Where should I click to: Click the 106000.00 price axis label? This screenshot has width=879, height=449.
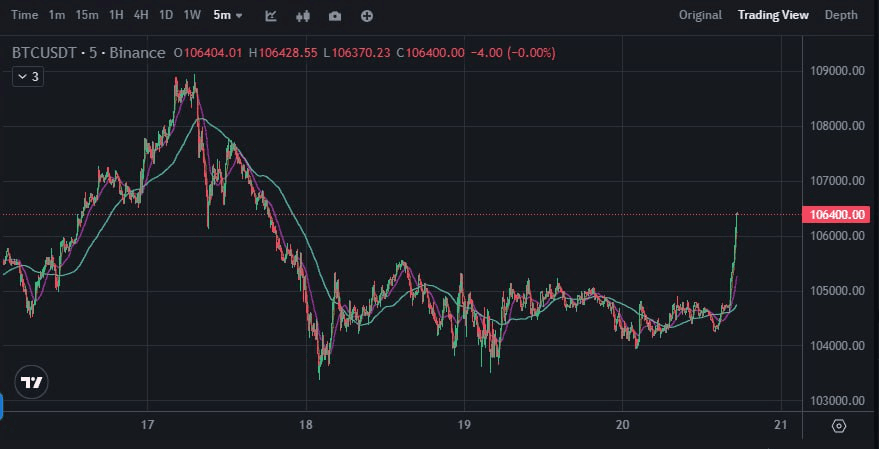(837, 235)
